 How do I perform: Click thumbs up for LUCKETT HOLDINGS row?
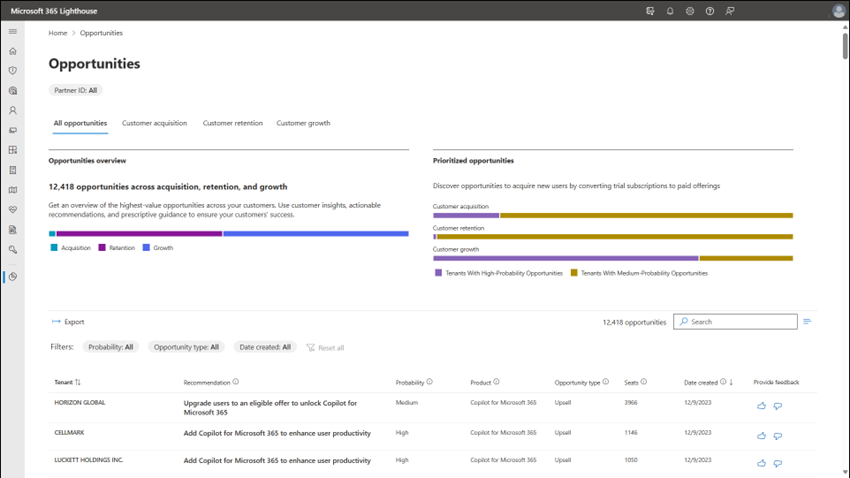(761, 463)
